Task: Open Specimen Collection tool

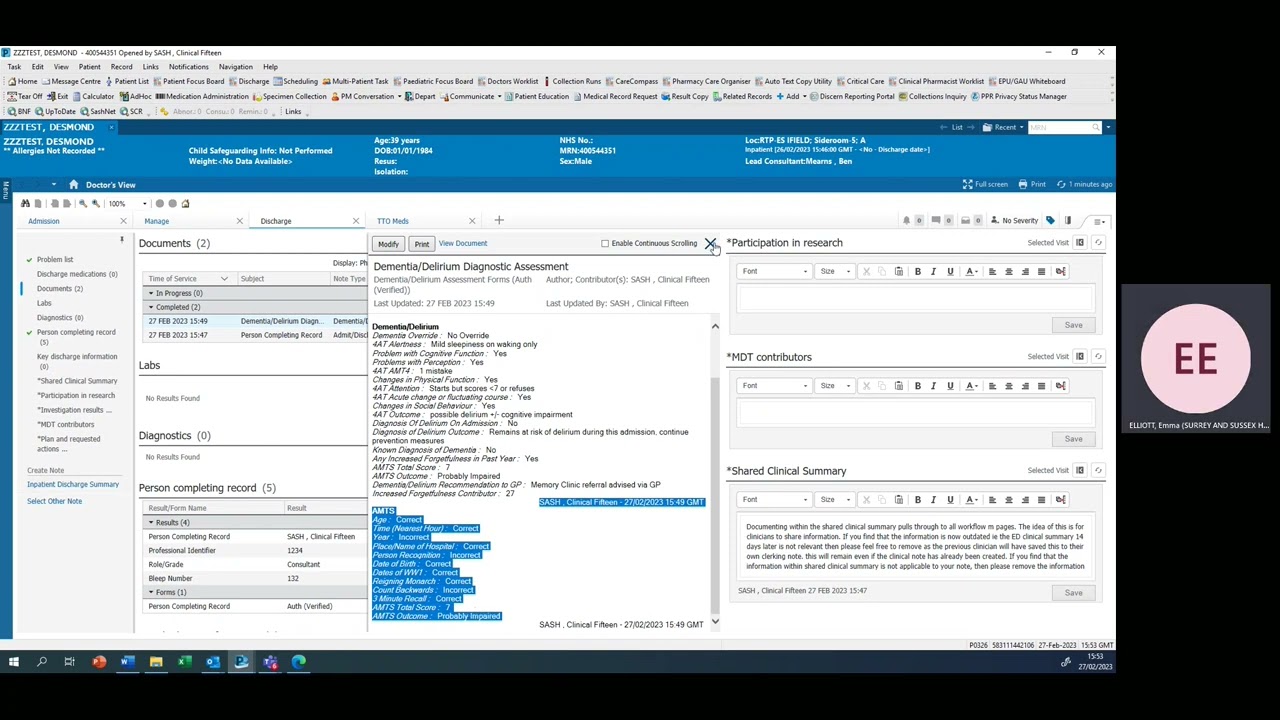Action: 289,96
